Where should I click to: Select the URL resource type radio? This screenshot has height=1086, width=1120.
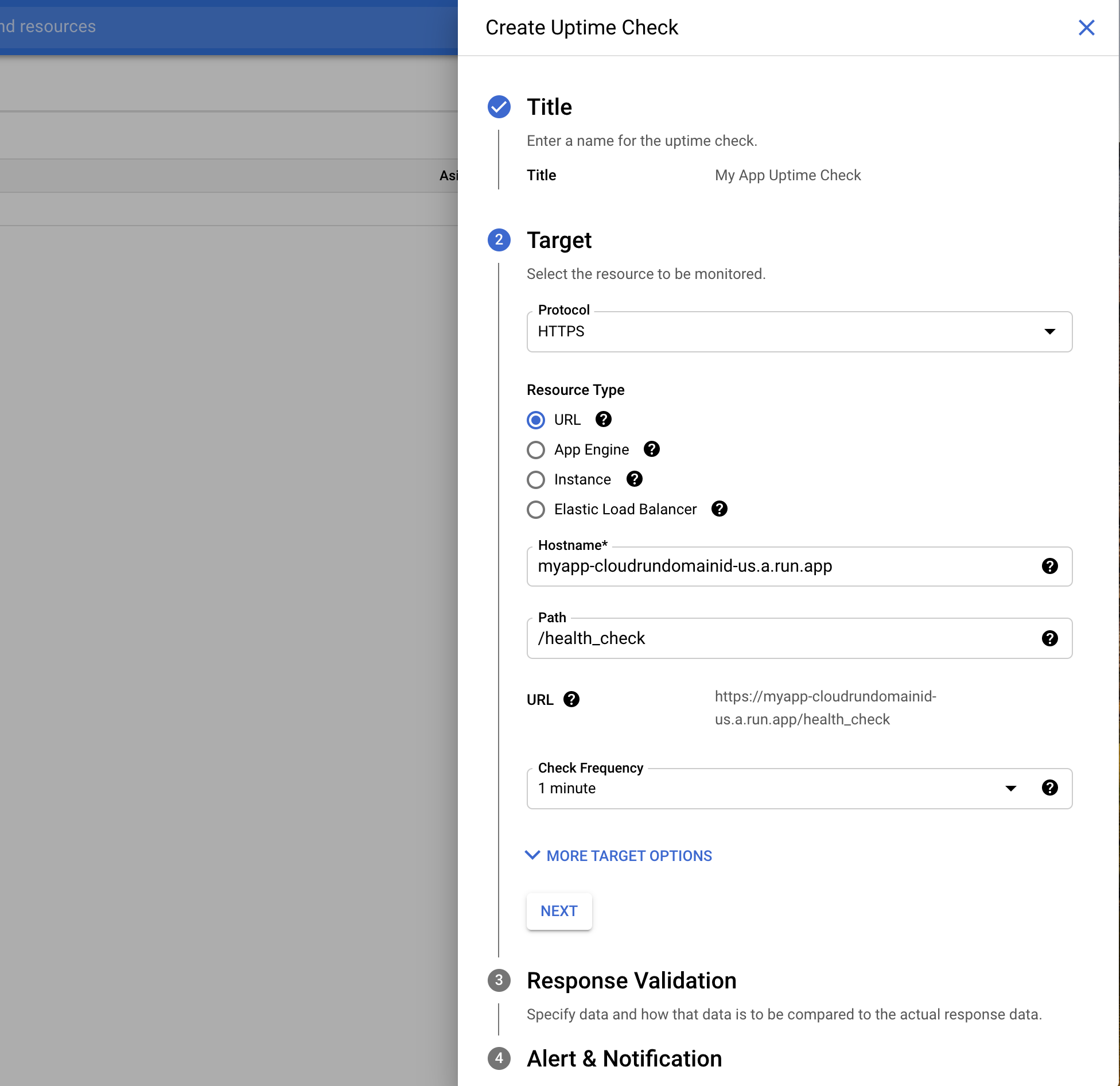tap(536, 420)
